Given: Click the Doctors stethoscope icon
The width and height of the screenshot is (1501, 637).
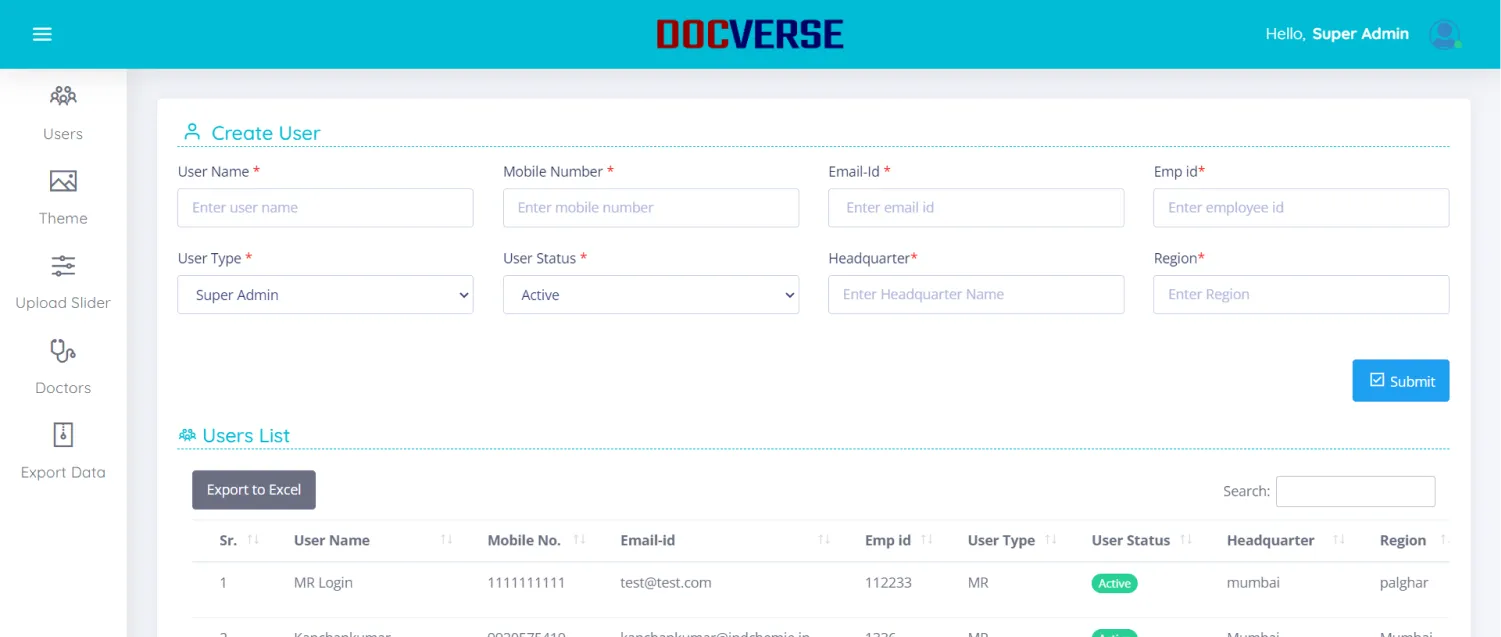Looking at the screenshot, I should [x=63, y=350].
